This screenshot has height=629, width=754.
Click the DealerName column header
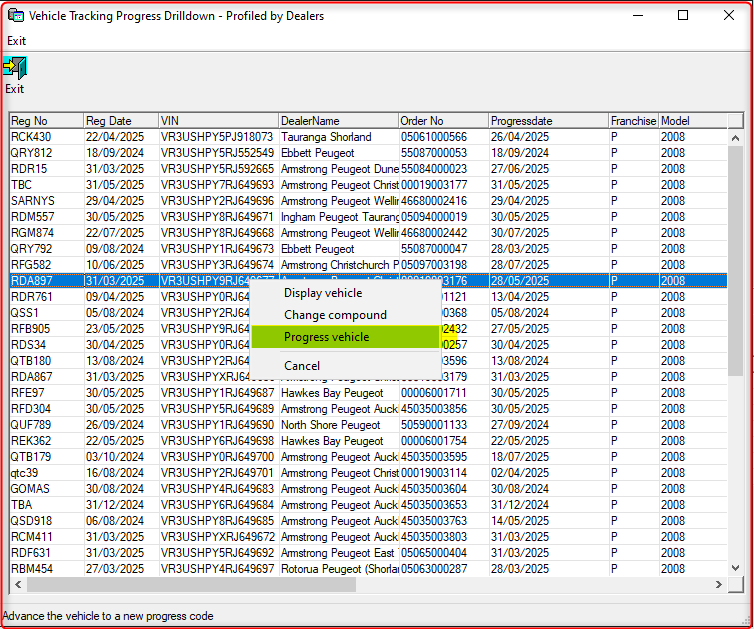(x=337, y=121)
